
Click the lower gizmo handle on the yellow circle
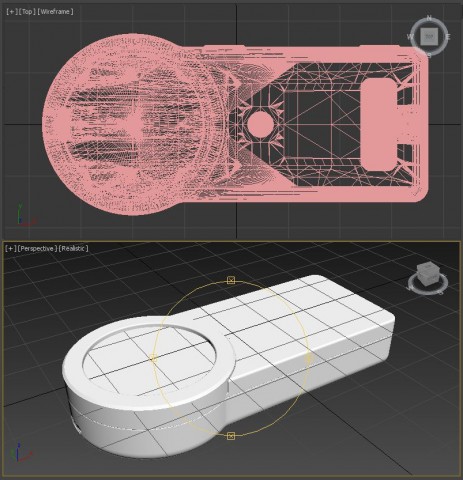tap(231, 436)
